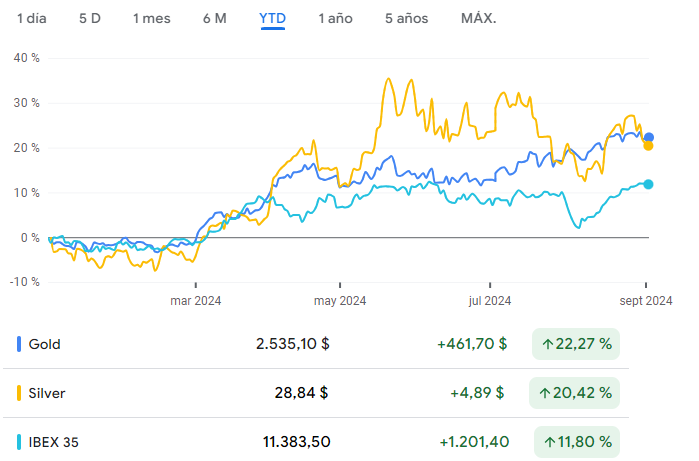
Task: Select the MÁX. time range
Action: click(x=478, y=19)
